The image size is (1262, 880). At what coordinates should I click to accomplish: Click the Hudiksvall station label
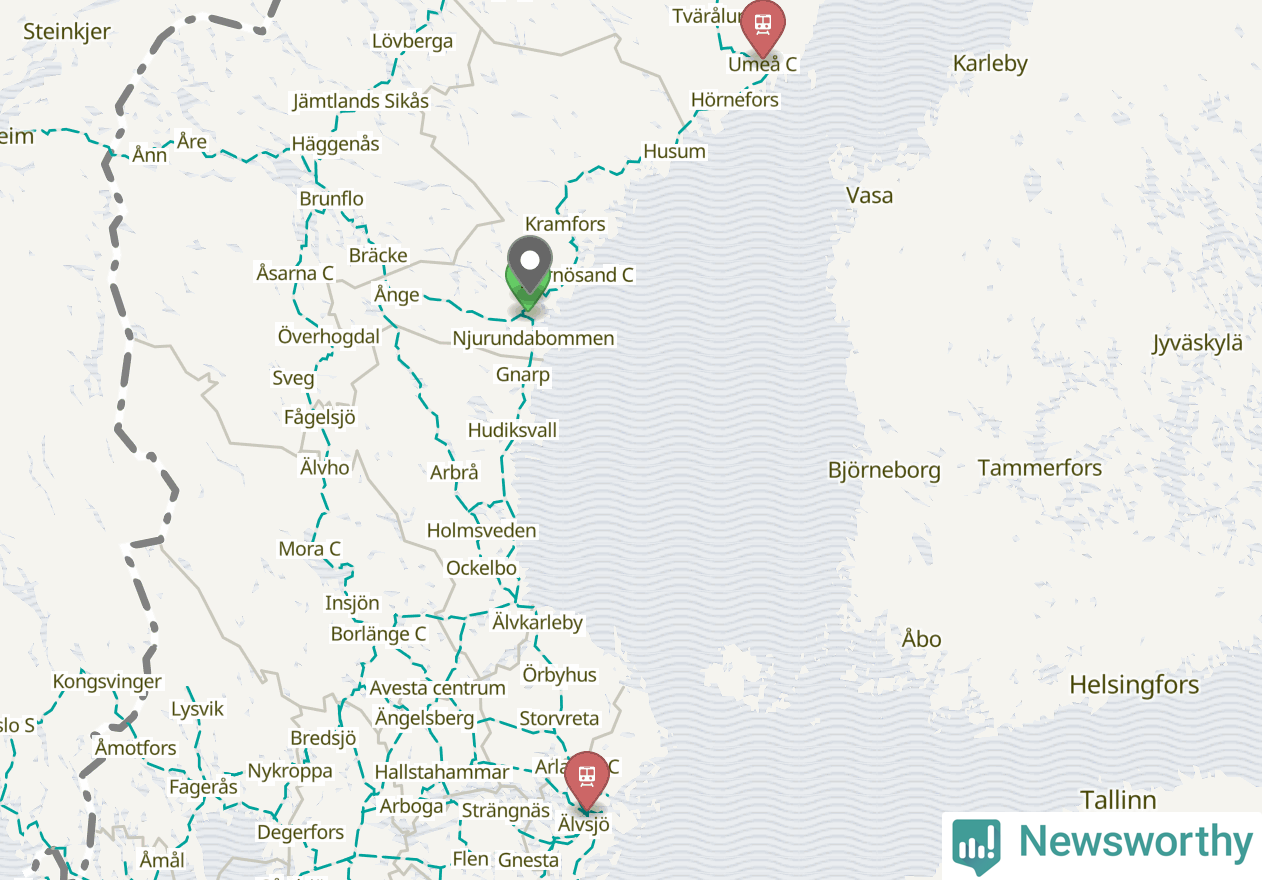pos(513,430)
